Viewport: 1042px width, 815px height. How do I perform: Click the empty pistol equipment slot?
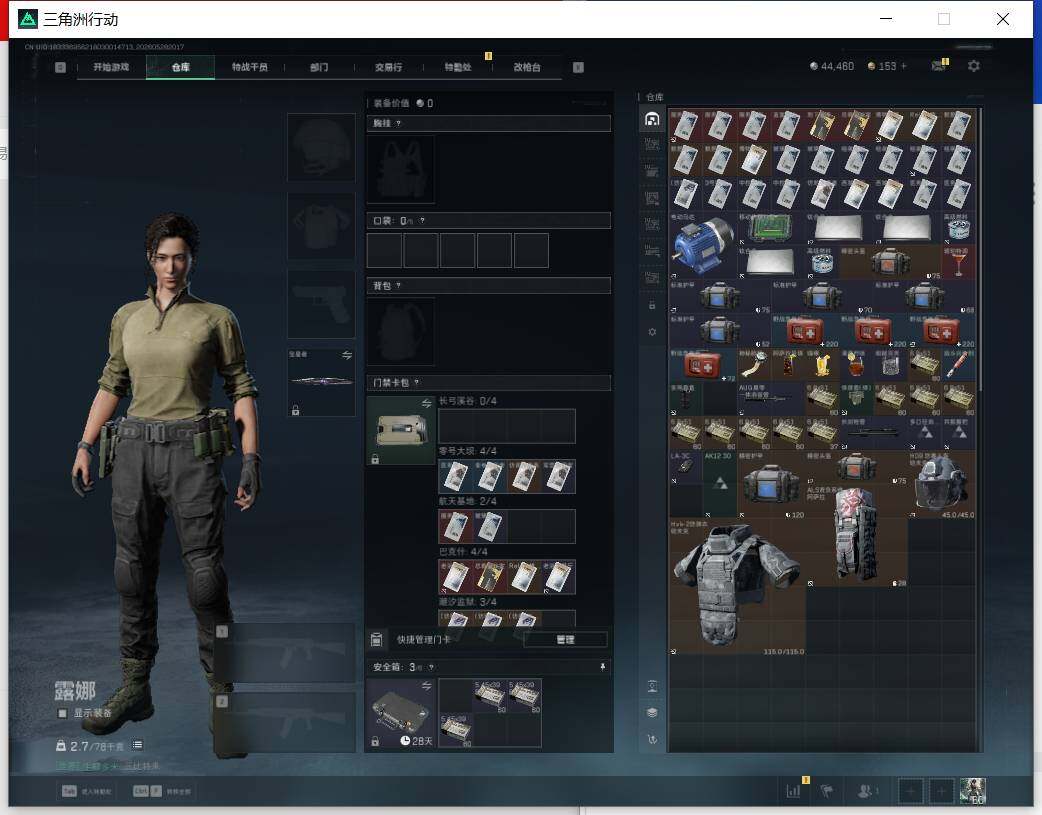(x=321, y=304)
